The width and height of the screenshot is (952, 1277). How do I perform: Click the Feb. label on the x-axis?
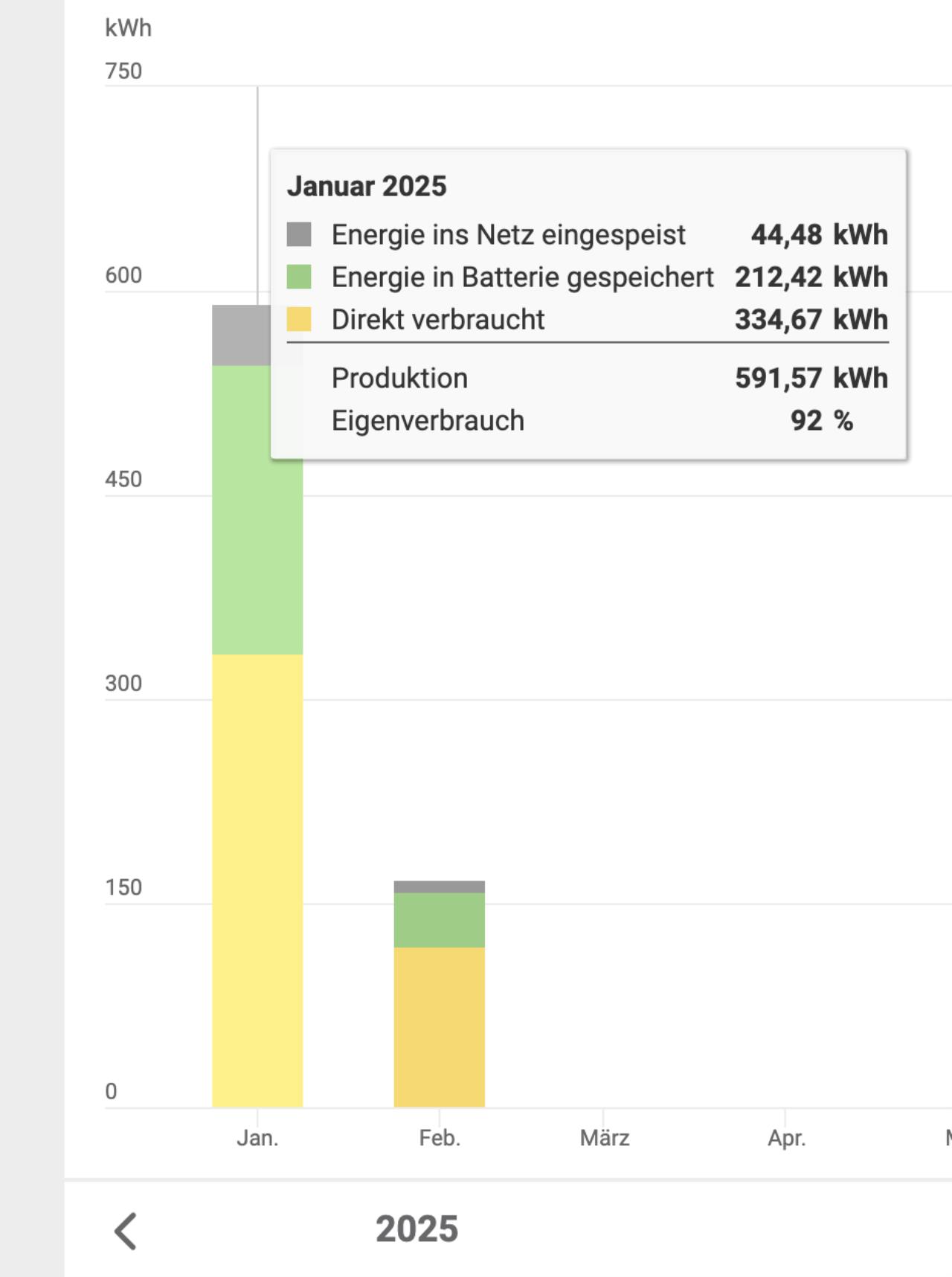coord(440,1138)
